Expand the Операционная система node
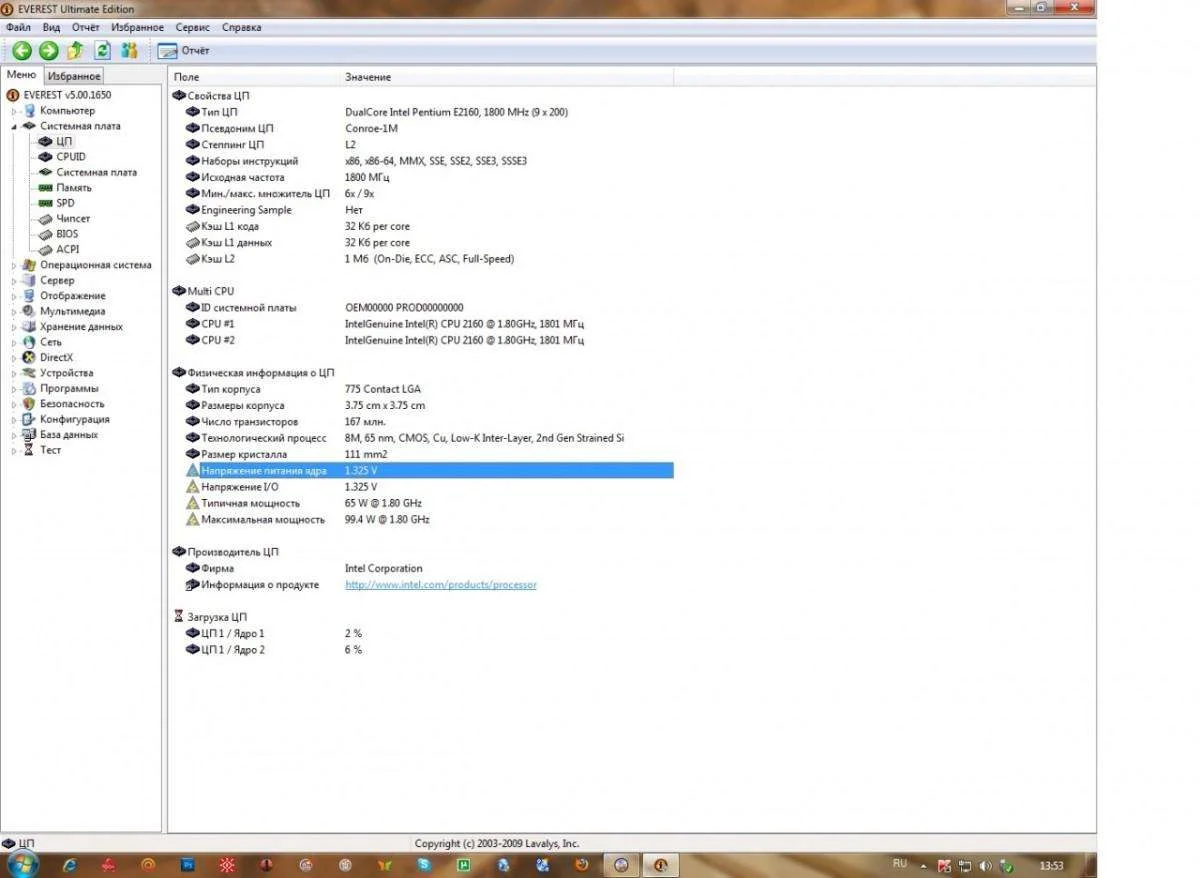Image resolution: width=1200 pixels, height=878 pixels. point(15,265)
